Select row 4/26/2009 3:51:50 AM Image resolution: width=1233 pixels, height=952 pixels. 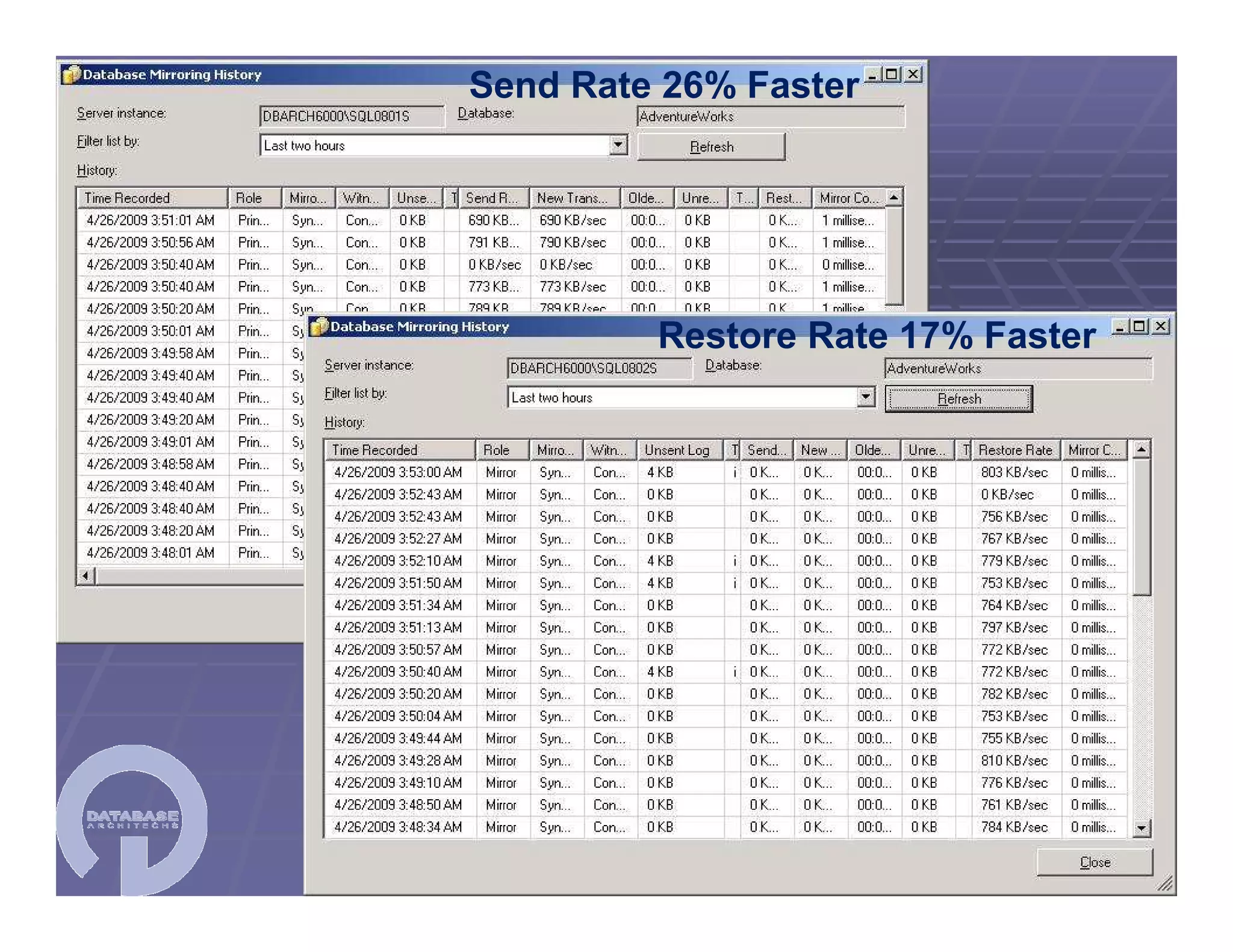point(725,583)
